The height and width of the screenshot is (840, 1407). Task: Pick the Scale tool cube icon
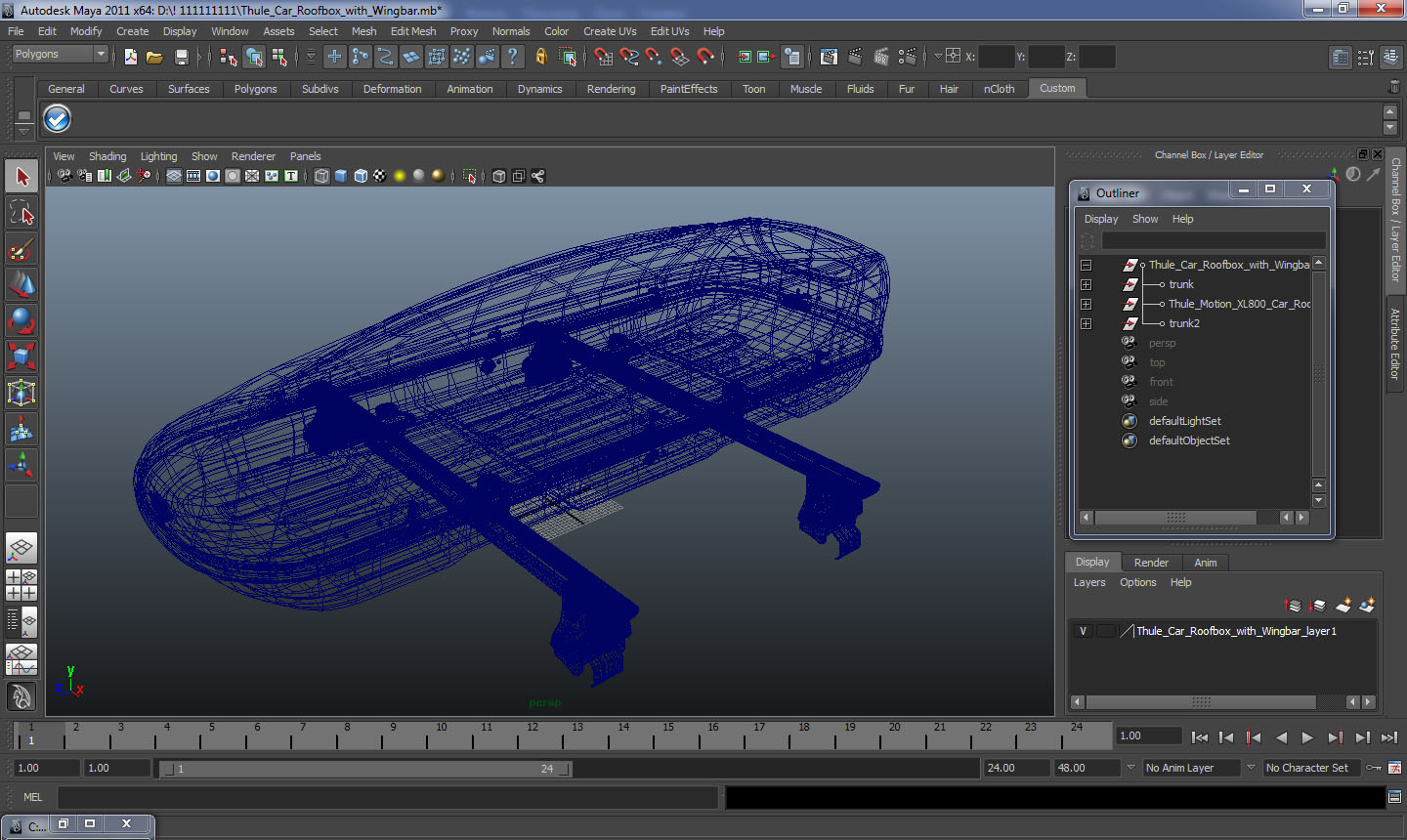tap(21, 357)
